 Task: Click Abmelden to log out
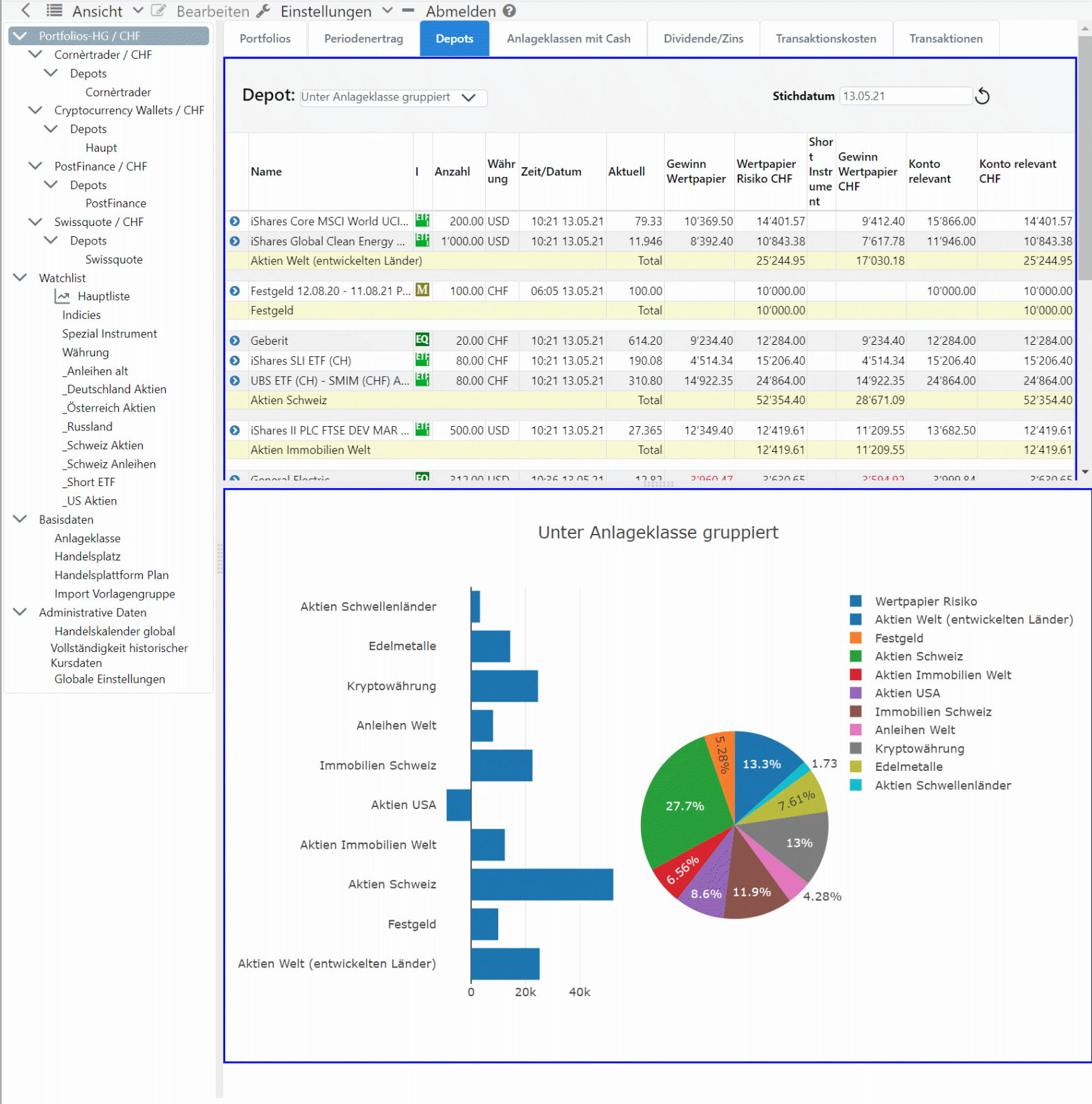point(460,11)
